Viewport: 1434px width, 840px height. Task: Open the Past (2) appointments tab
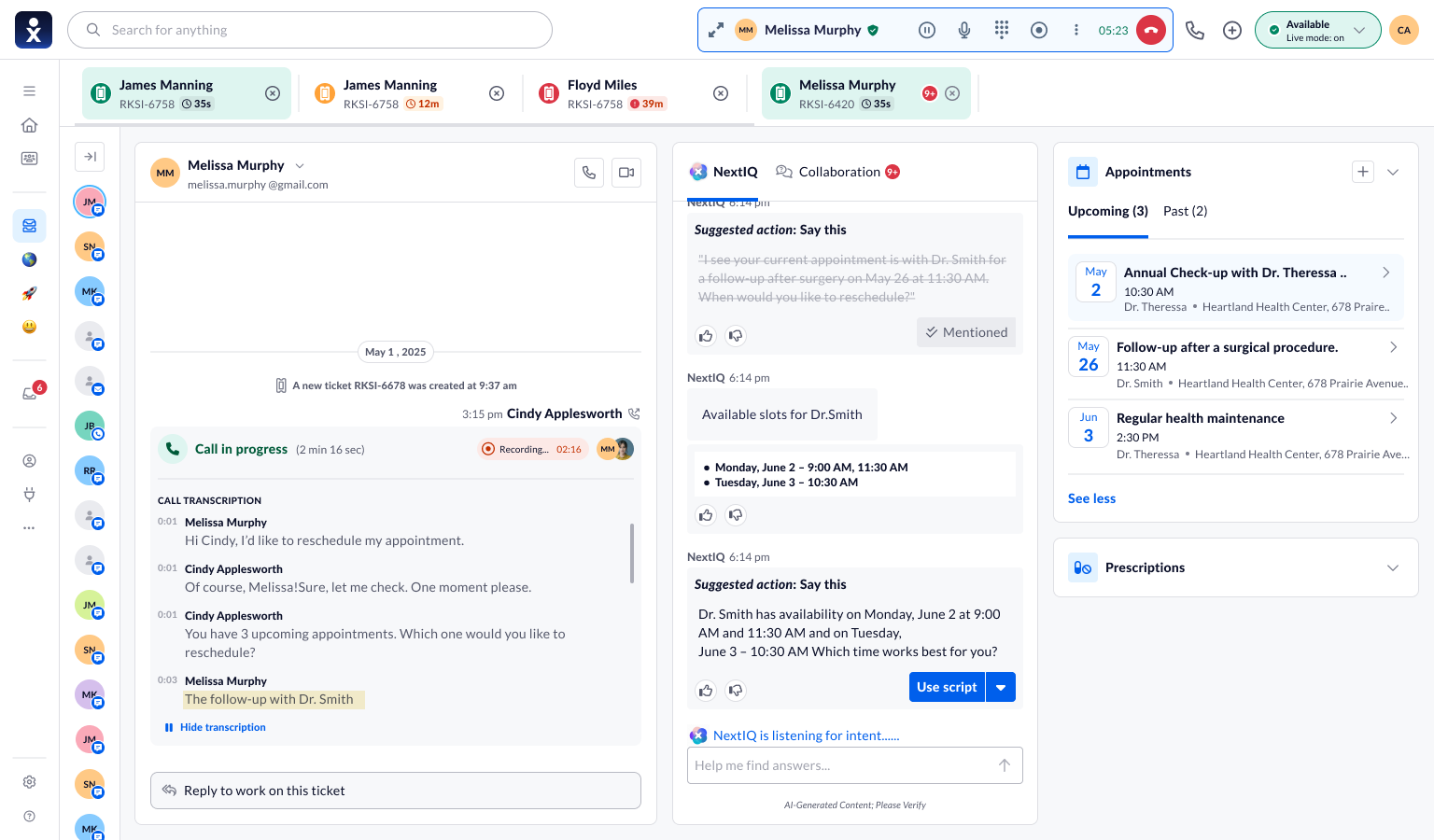[1185, 211]
